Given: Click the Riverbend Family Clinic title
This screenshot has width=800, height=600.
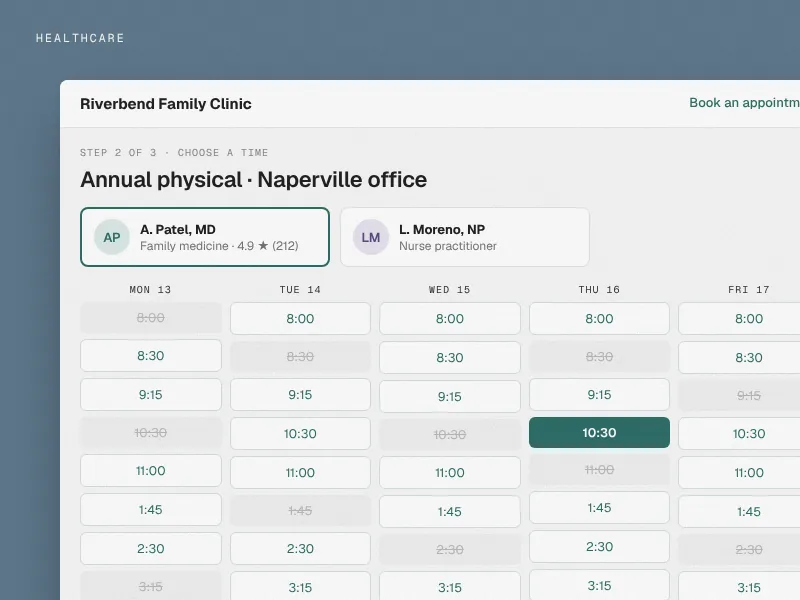Looking at the screenshot, I should [x=166, y=104].
